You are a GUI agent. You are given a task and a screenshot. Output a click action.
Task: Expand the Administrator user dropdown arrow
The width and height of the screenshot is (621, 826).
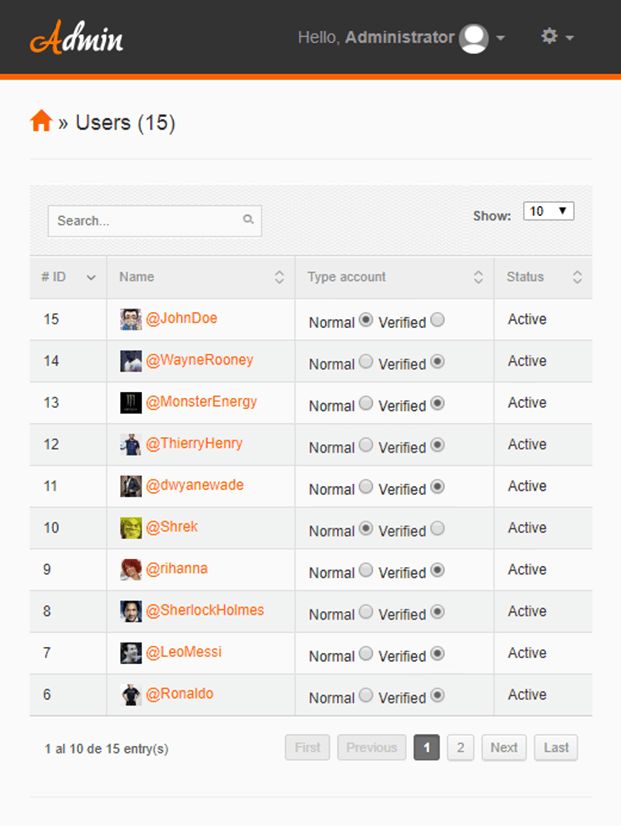[x=501, y=38]
